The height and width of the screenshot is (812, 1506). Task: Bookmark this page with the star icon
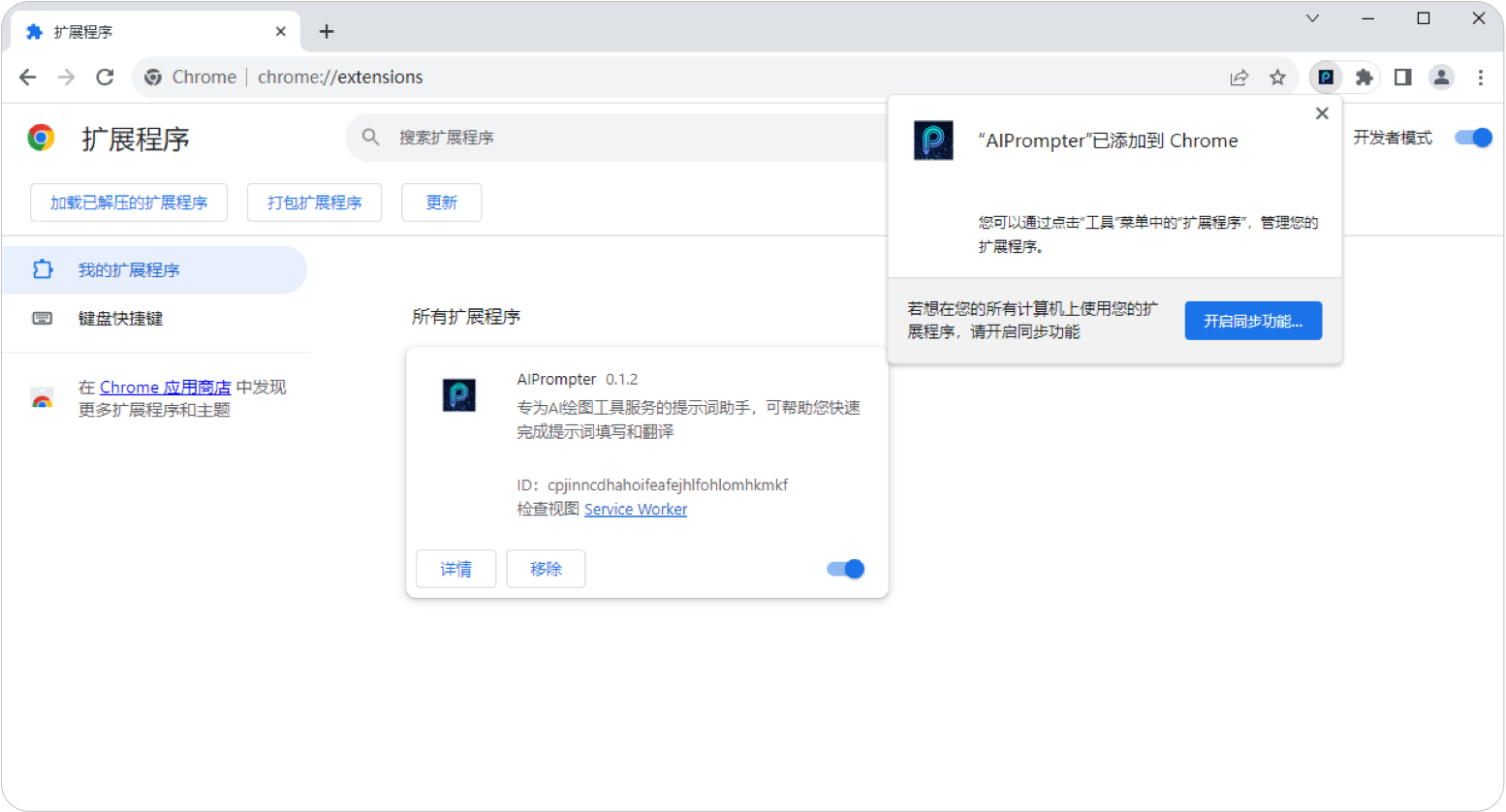[1277, 78]
